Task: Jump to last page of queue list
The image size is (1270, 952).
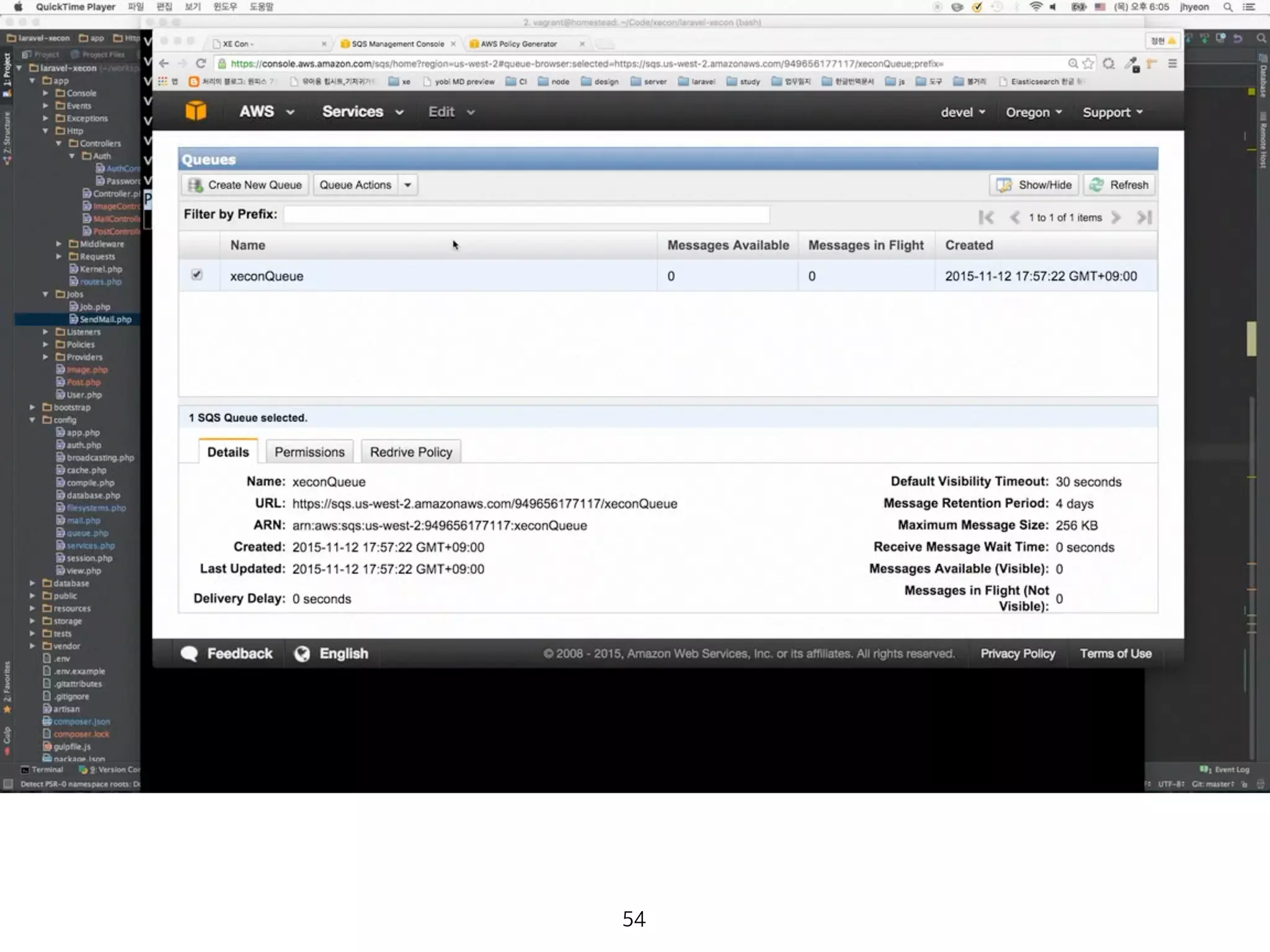Action: [1144, 218]
